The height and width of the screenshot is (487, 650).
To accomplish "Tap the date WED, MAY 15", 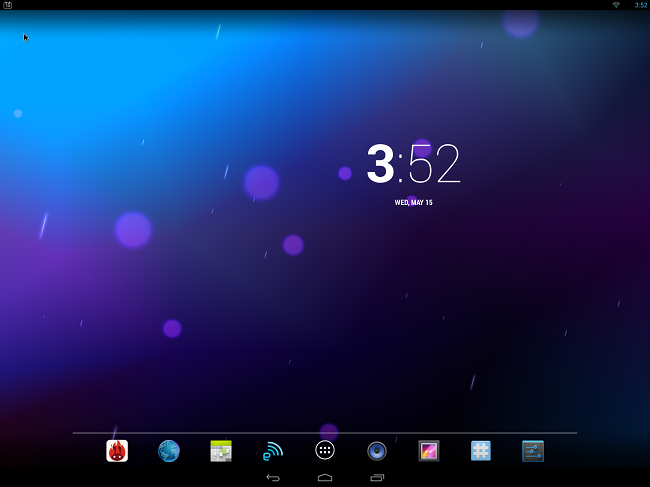I will pos(413,202).
